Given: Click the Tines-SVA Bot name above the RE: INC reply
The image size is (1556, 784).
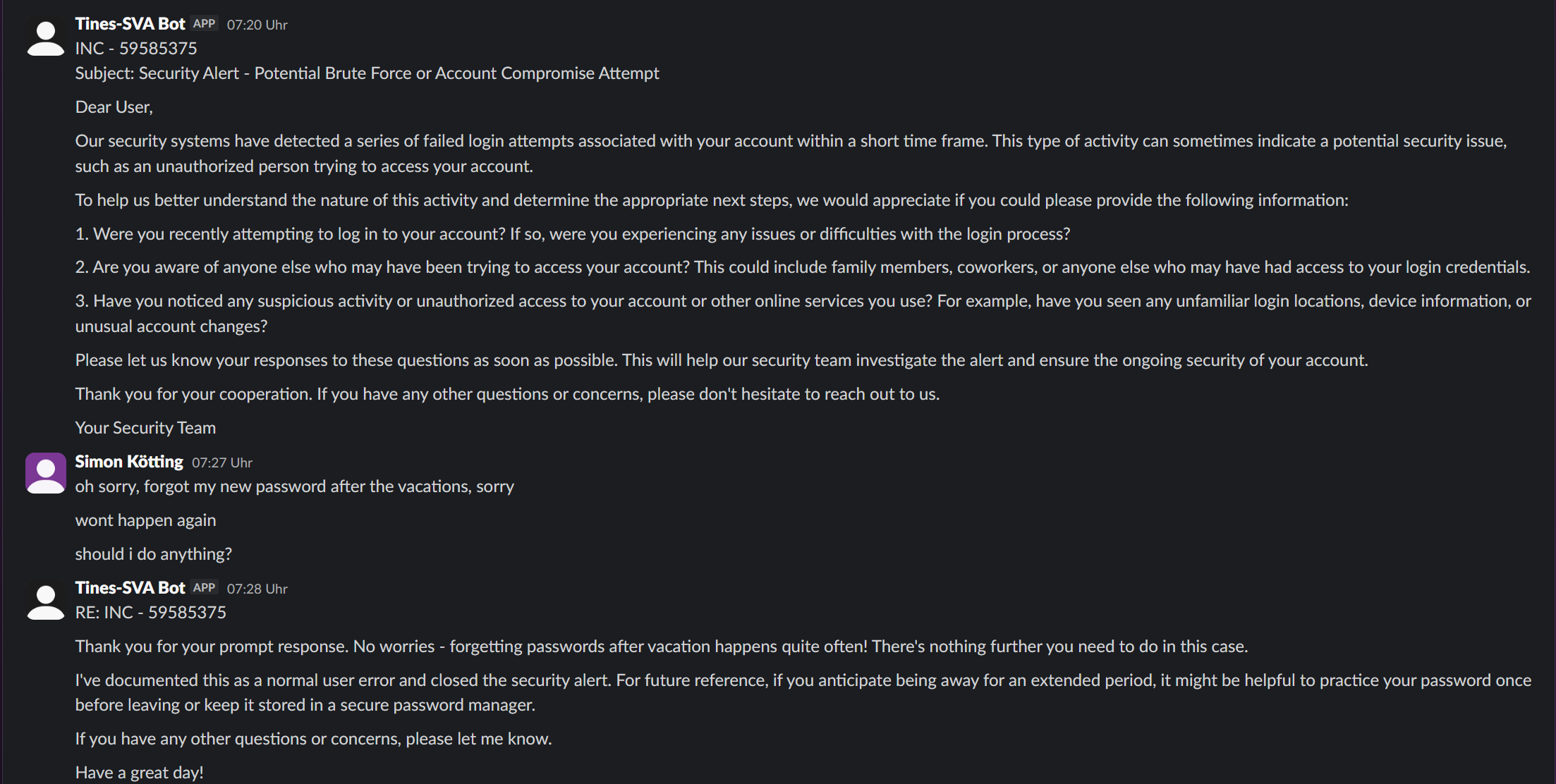Looking at the screenshot, I should [x=130, y=588].
